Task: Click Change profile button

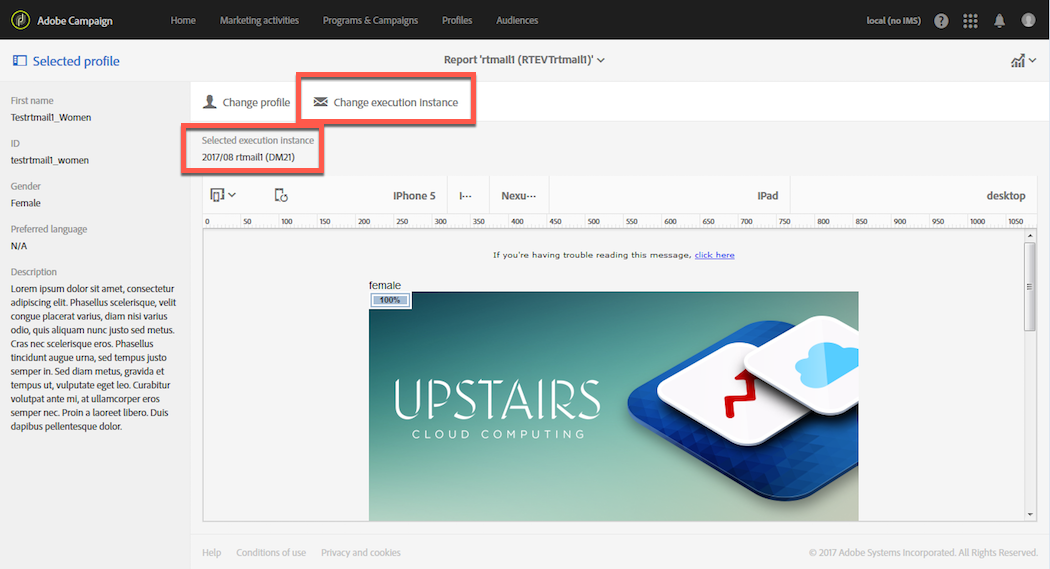Action: pos(246,102)
